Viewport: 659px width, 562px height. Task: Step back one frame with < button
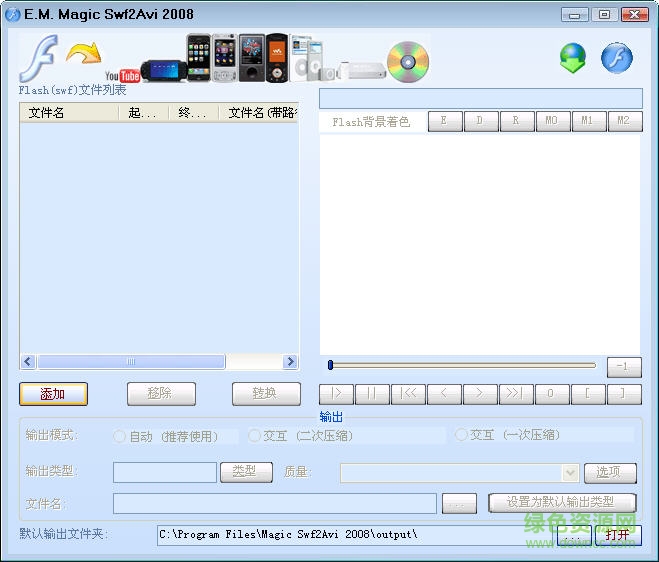[x=444, y=394]
